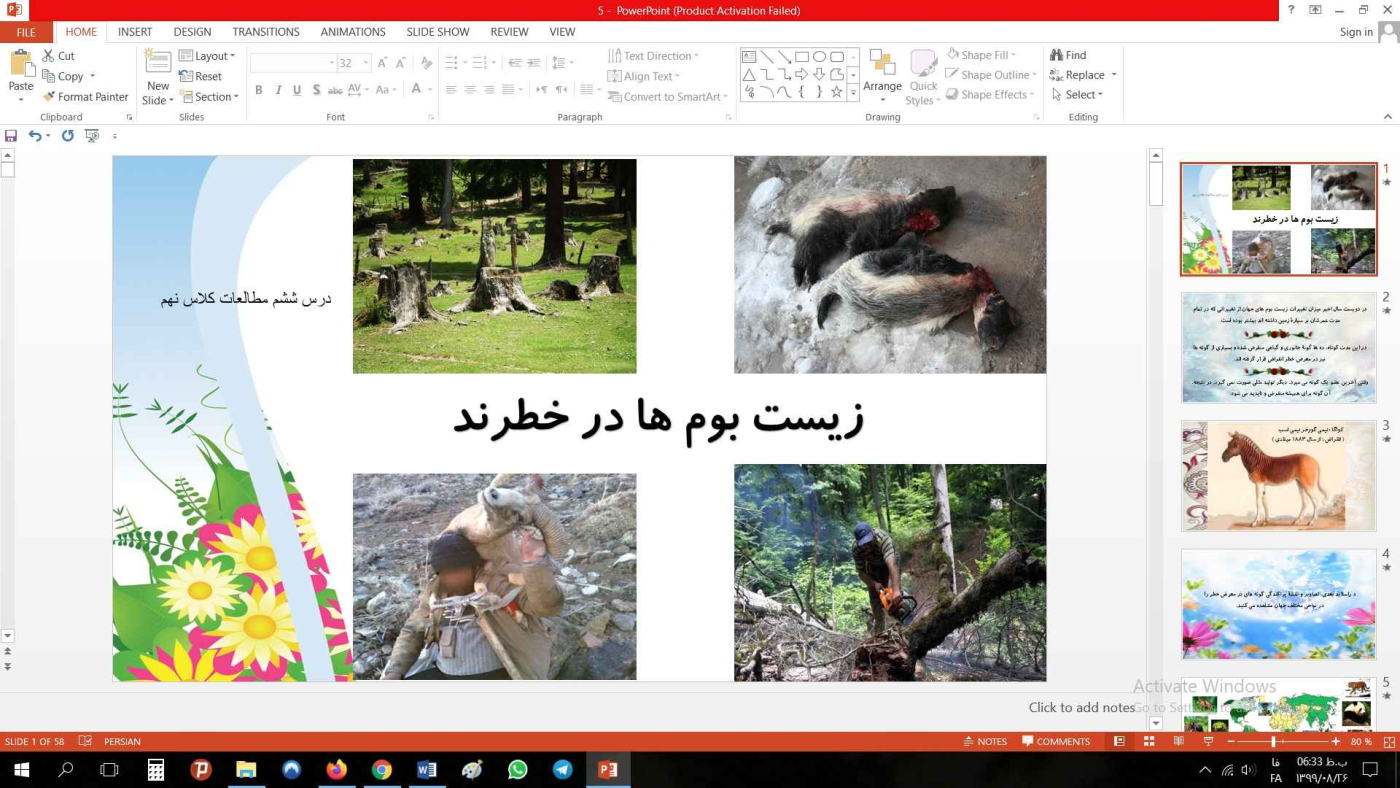The width and height of the screenshot is (1400, 788).
Task: Open Telegram from the taskbar
Action: (563, 770)
